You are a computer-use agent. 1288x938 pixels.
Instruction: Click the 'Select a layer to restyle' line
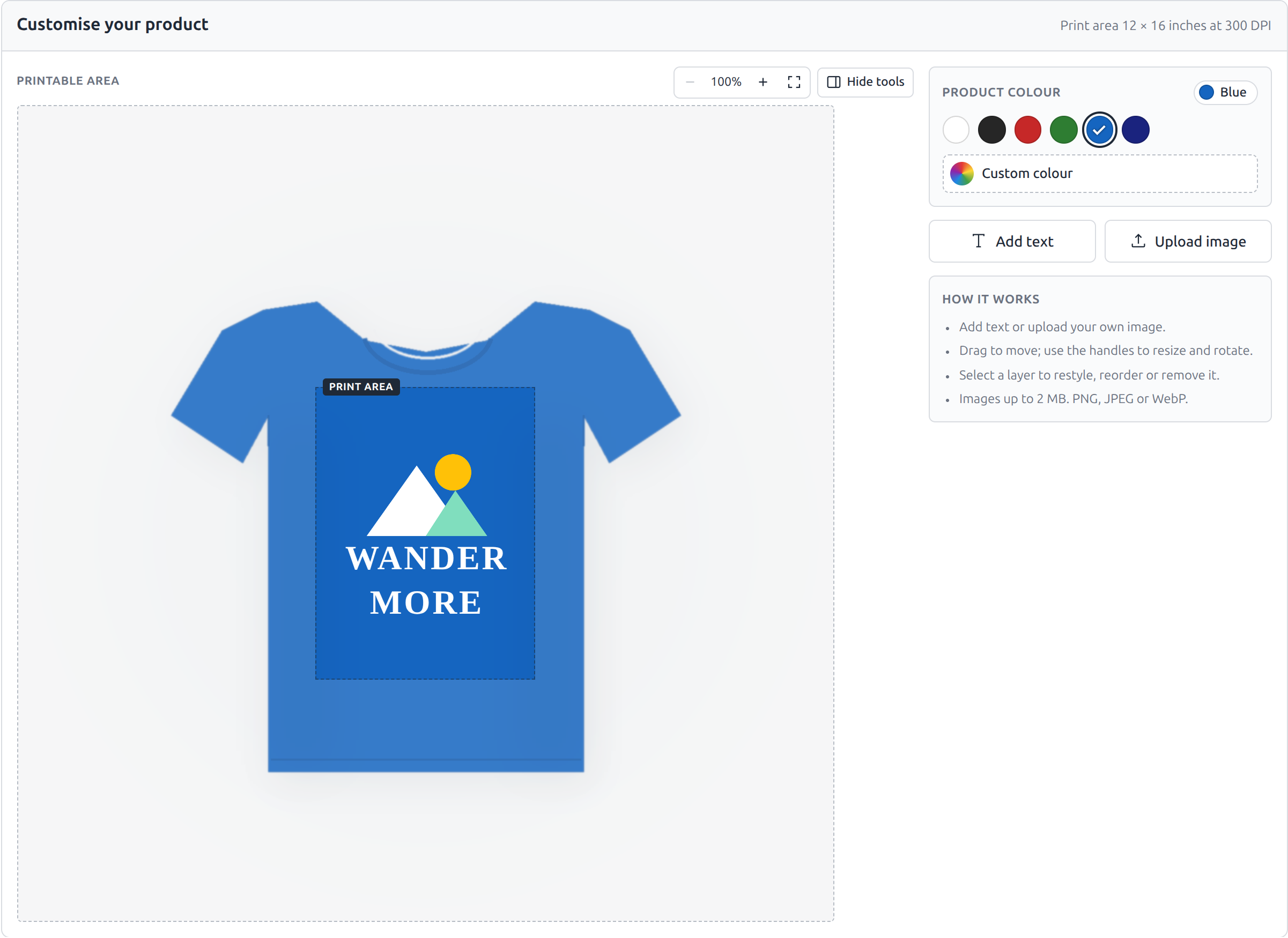(1089, 375)
